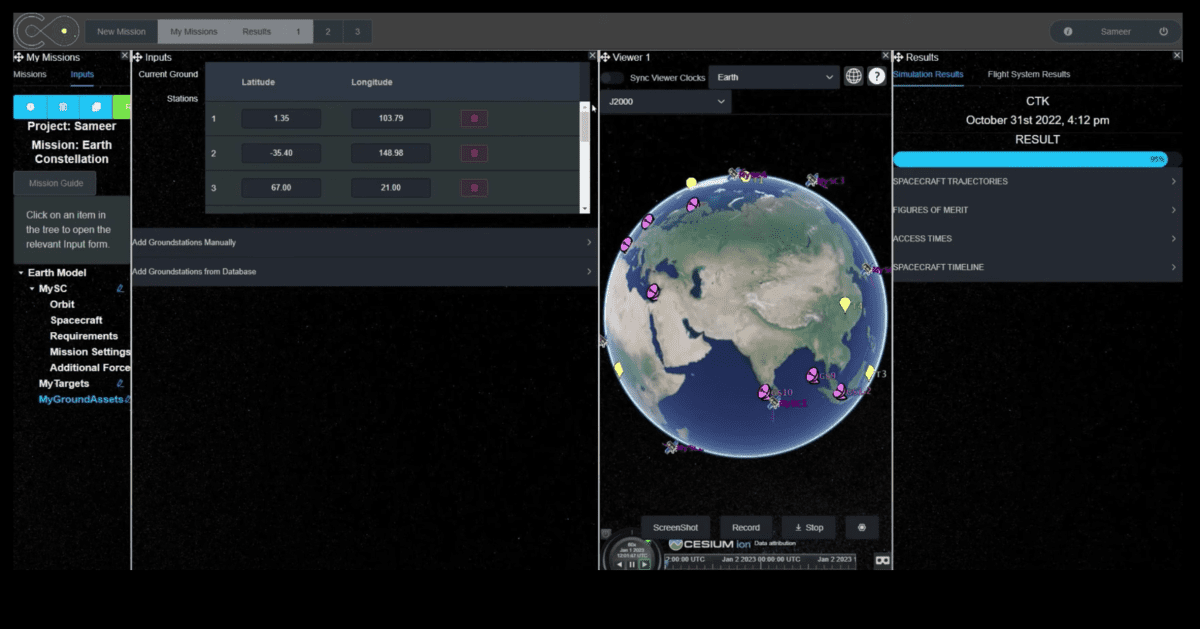Click the info icon in the top bar

coord(1068,32)
